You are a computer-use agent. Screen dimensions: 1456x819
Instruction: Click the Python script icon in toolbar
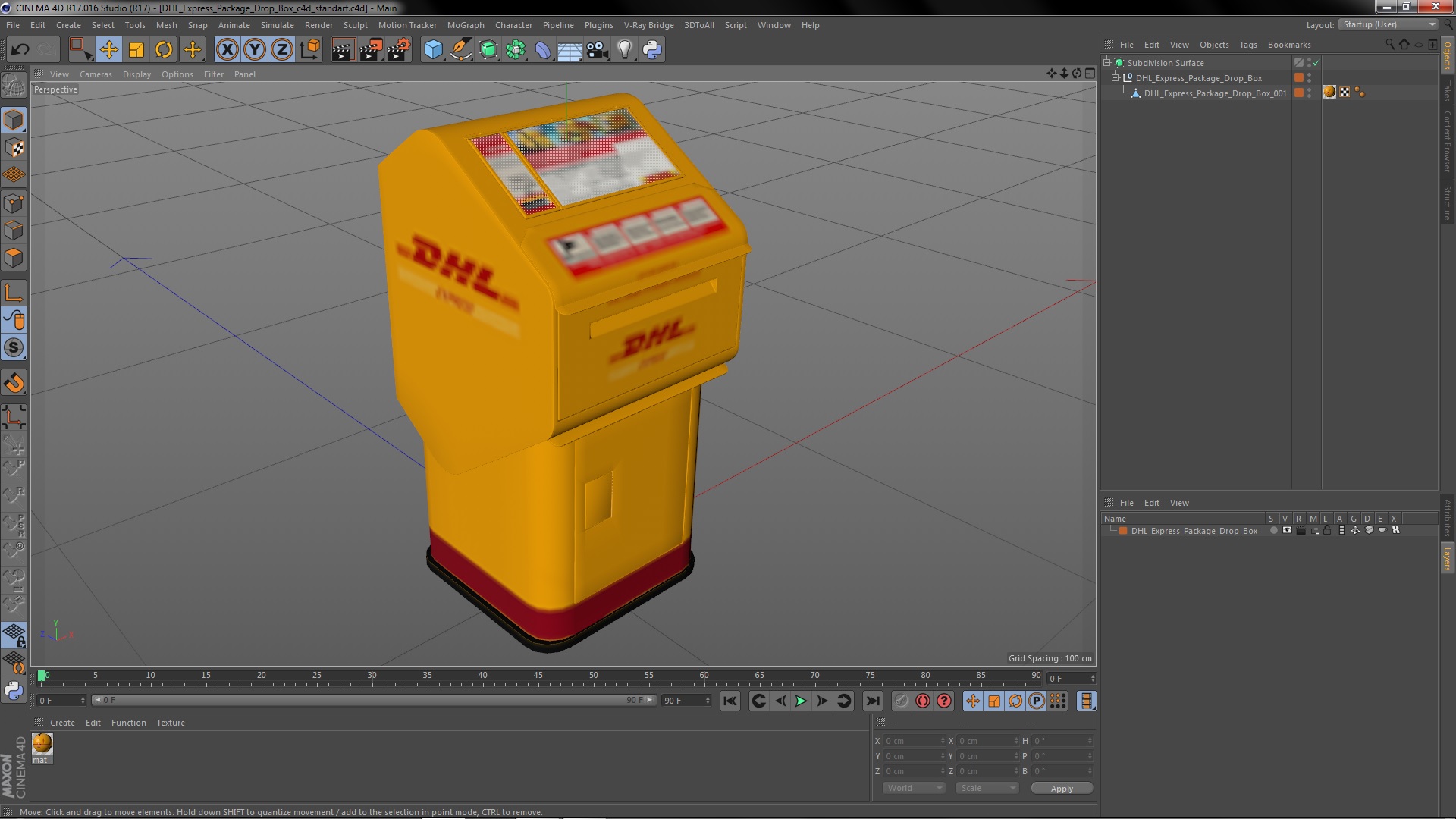point(651,50)
